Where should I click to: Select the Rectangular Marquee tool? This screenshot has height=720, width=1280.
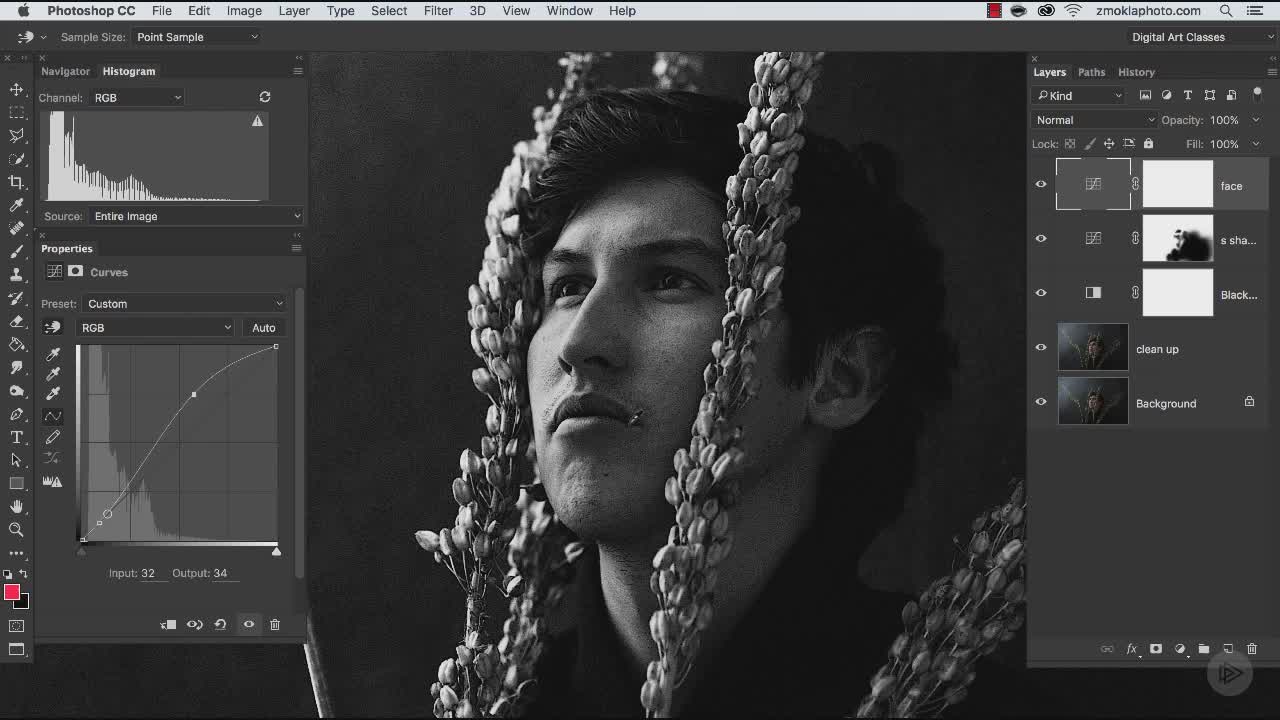point(17,113)
